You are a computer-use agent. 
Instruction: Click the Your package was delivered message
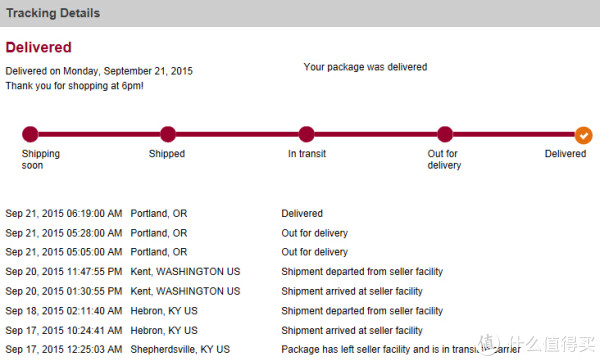(x=365, y=67)
